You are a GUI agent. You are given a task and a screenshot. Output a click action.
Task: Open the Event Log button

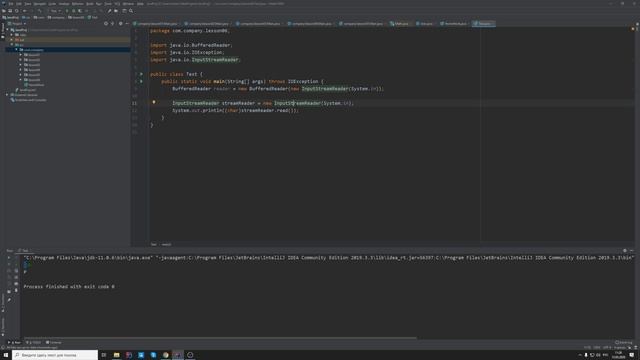point(624,342)
